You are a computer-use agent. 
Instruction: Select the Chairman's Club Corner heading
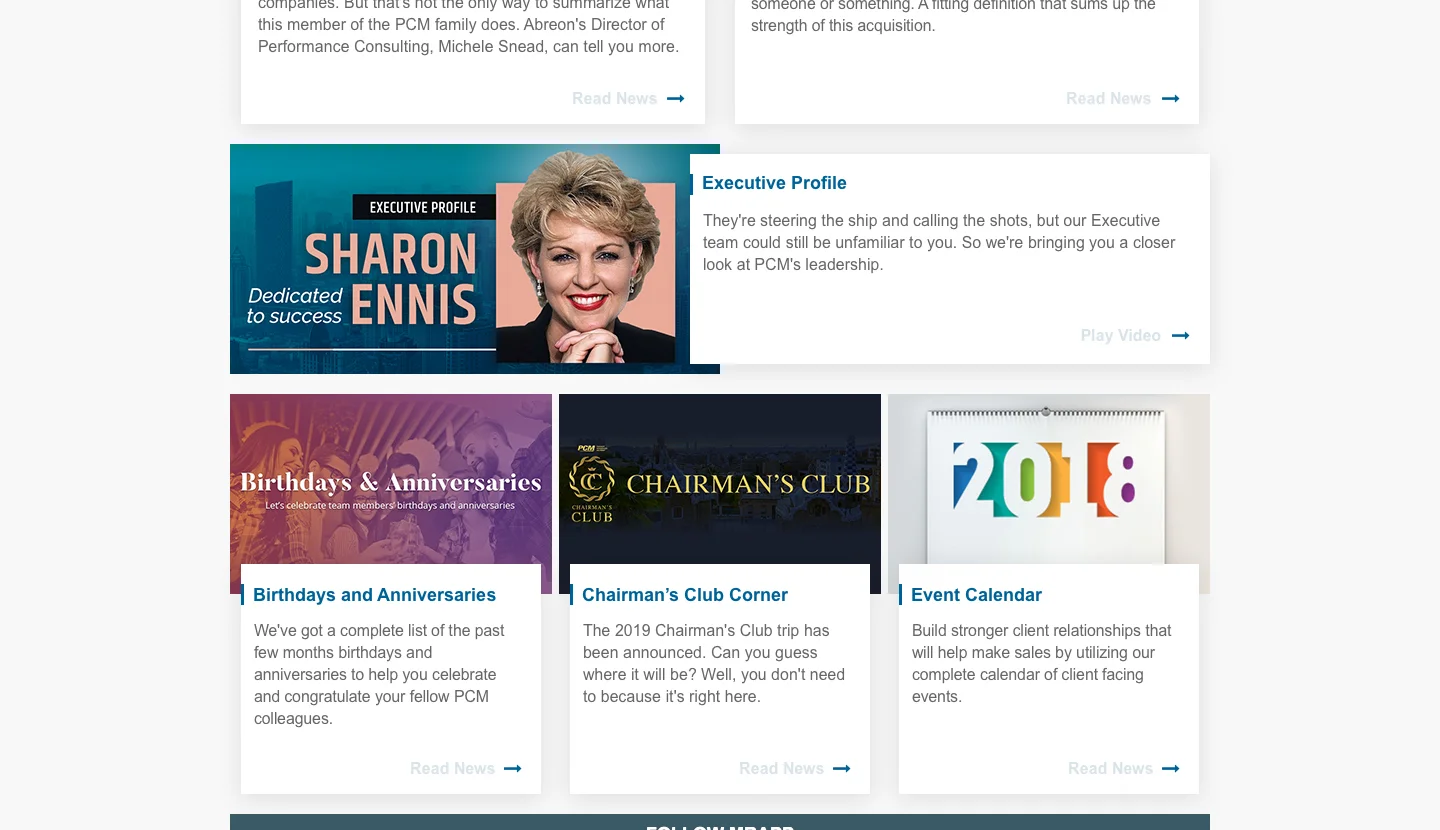pyautogui.click(x=685, y=595)
